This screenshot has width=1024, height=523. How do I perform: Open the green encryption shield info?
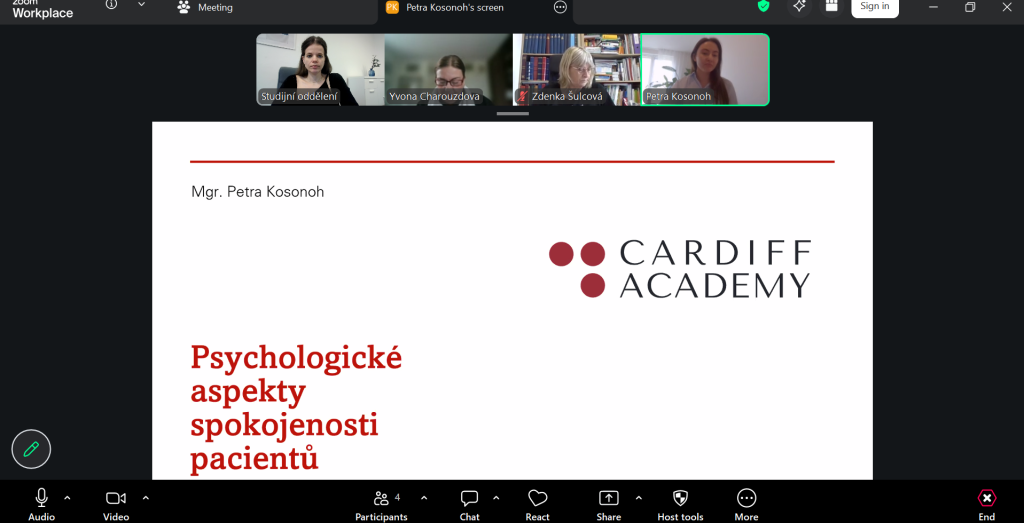[x=763, y=7]
